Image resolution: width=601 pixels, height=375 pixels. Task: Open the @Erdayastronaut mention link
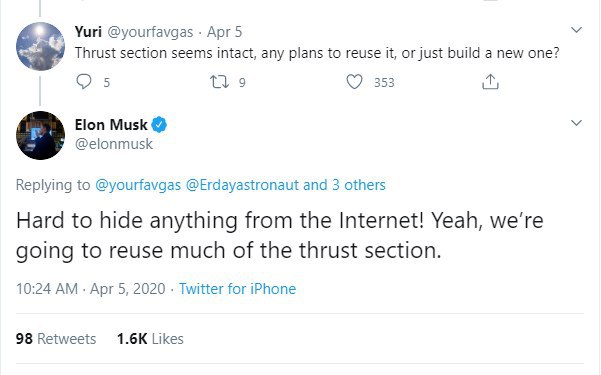pos(242,185)
